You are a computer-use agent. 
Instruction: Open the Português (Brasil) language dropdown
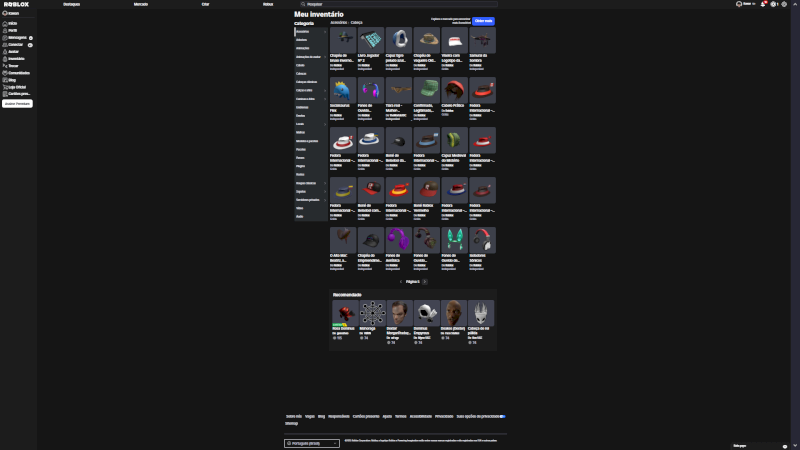pos(312,443)
